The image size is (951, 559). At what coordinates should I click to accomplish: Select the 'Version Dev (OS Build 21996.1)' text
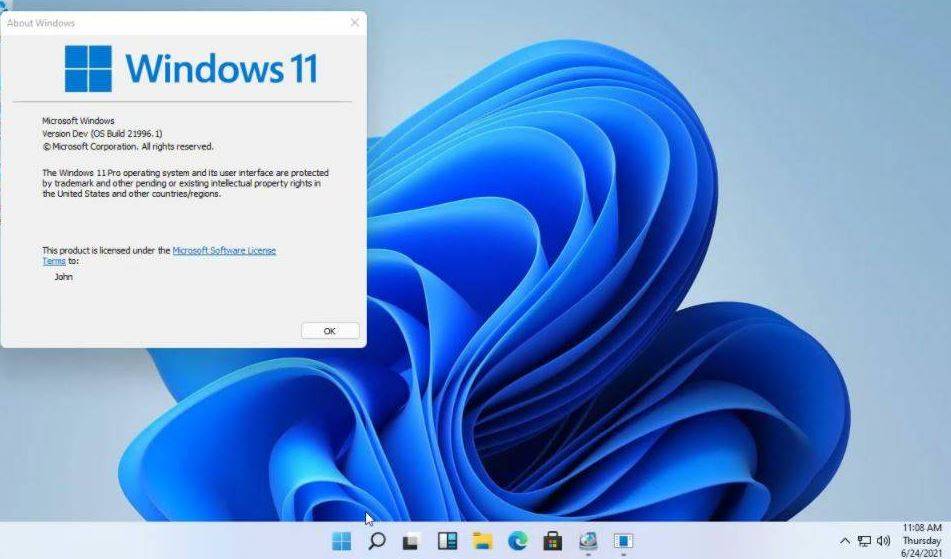[x=102, y=133]
